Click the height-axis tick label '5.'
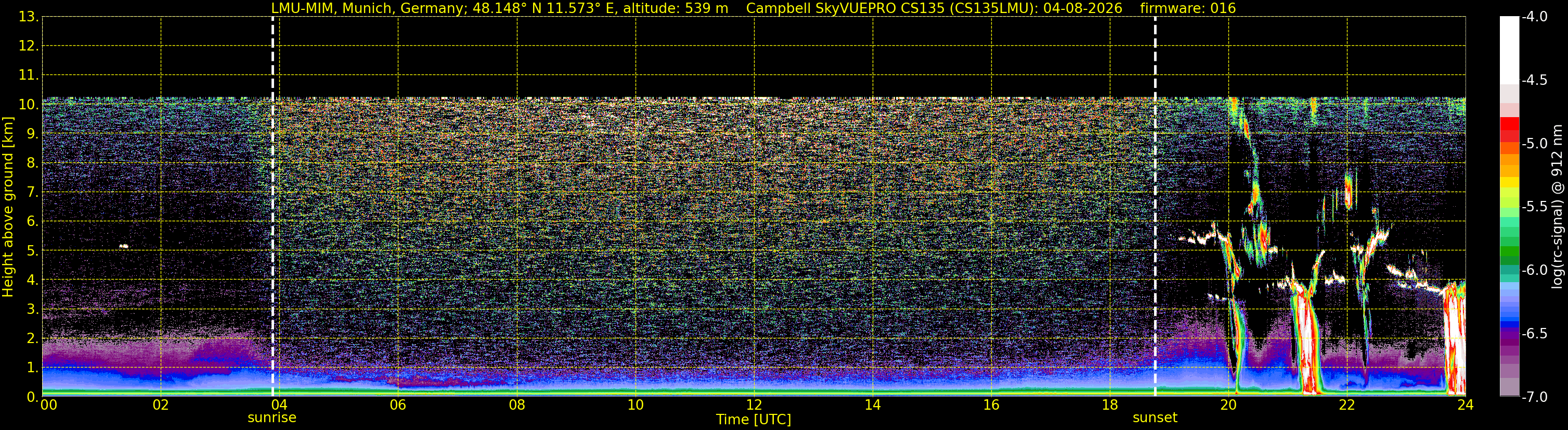Image resolution: width=1568 pixels, height=430 pixels. tap(33, 251)
